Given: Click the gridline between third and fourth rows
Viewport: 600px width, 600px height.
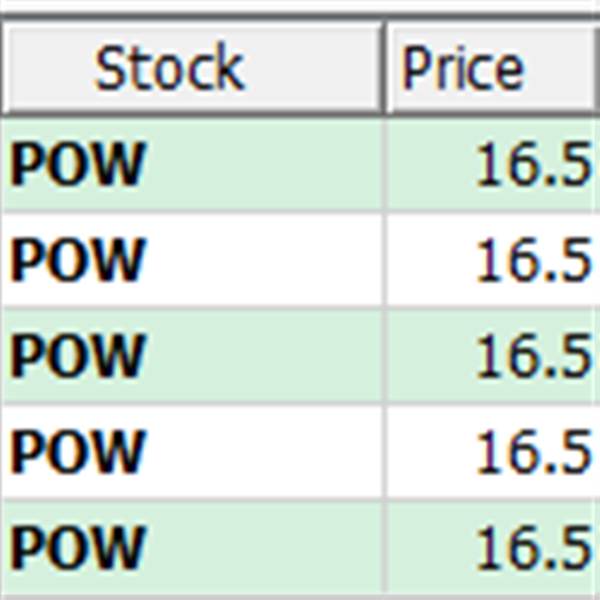Looking at the screenshot, I should (300, 403).
